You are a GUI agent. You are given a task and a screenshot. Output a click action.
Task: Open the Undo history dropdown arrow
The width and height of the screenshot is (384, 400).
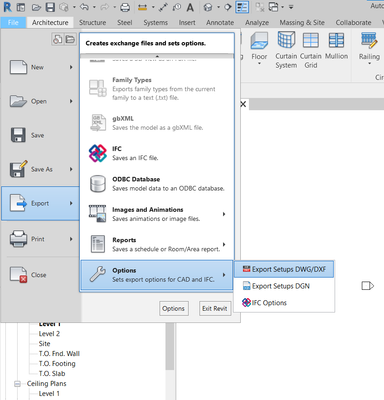click(94, 7)
